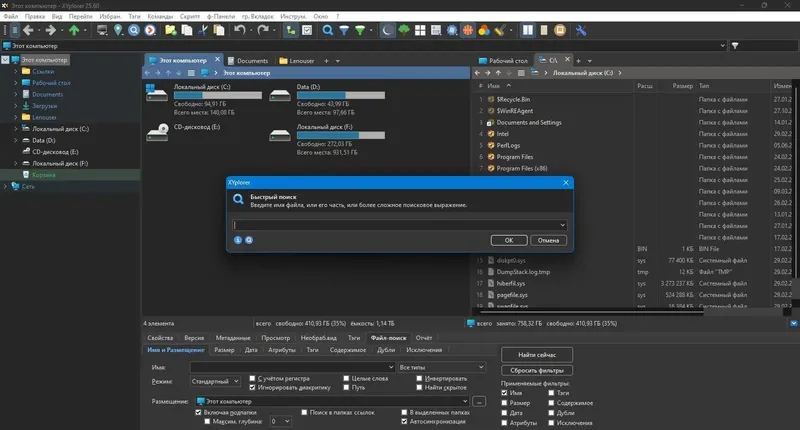This screenshot has height=430, width=800.
Task: Click Data (D:) usage bar
Action: tap(341, 95)
